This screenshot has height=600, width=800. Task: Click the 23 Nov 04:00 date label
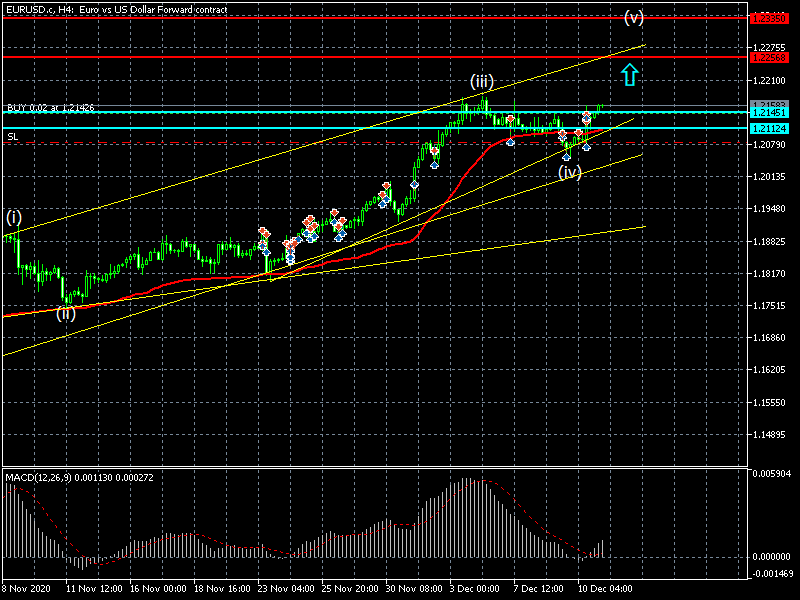tap(284, 590)
